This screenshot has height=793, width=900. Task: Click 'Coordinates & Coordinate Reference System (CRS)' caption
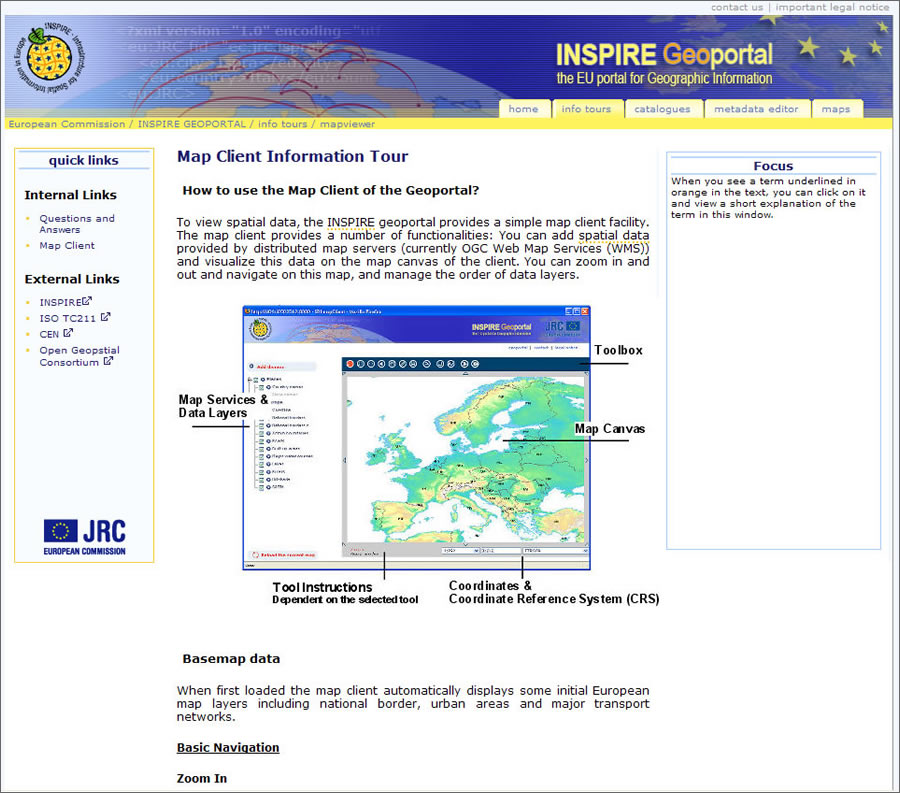click(x=554, y=592)
